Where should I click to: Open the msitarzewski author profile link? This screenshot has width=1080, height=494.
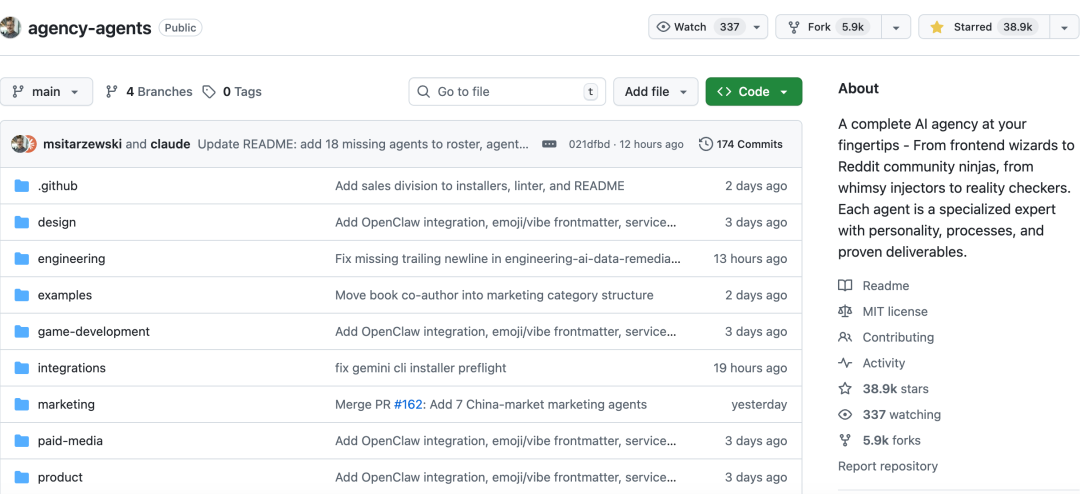point(83,144)
